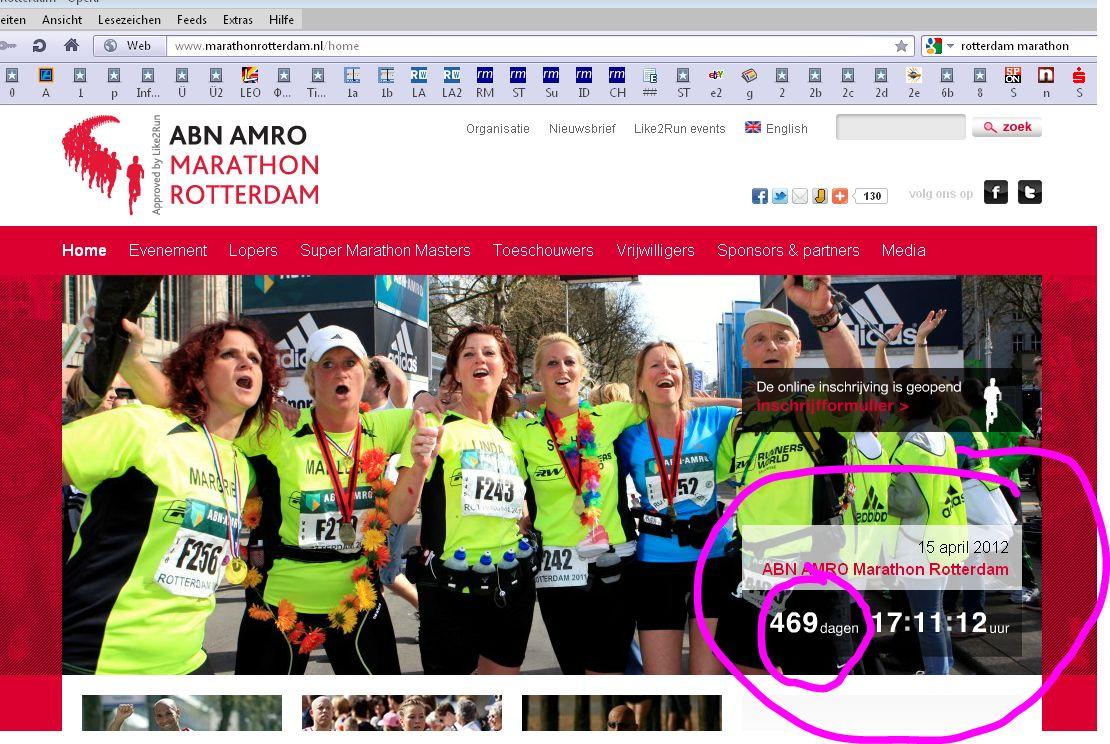Open the Nieuwsbrief link
This screenshot has width=1110, height=744.
[582, 129]
